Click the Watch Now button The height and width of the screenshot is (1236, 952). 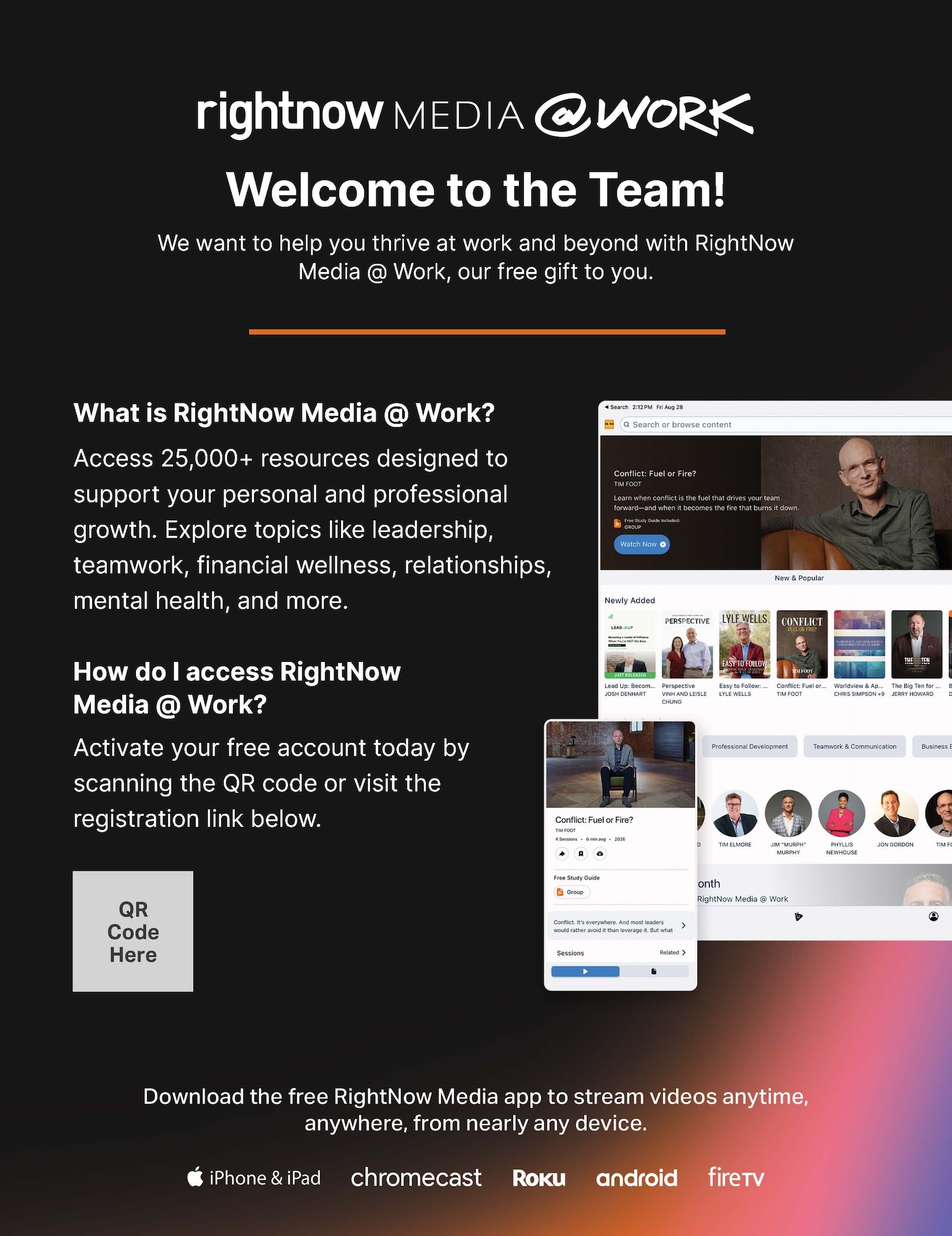[x=642, y=544]
